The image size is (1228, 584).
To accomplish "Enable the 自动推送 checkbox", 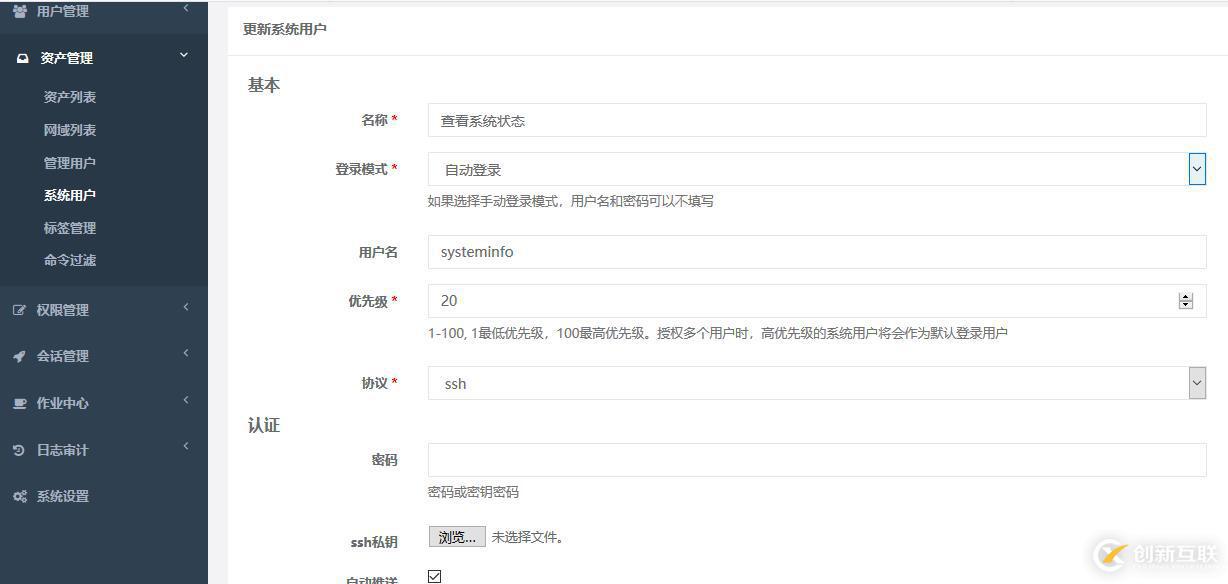I will (x=435, y=575).
